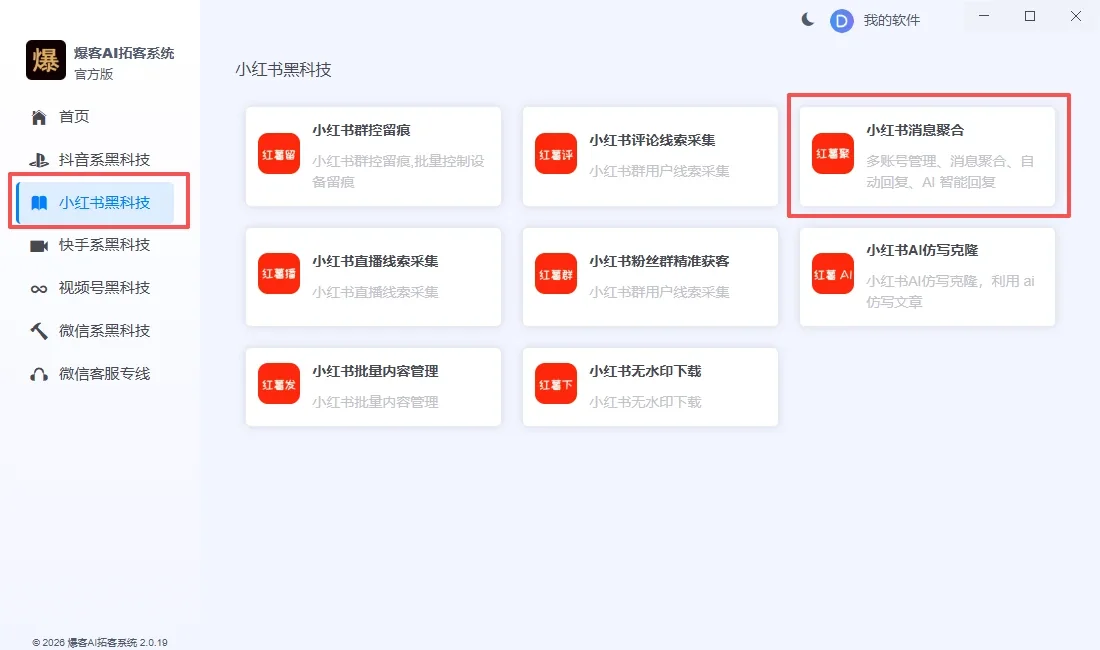Viewport: 1100px width, 650px height.
Task: Click the gray 小红书直播线索采集 description text
Action: [x=375, y=292]
